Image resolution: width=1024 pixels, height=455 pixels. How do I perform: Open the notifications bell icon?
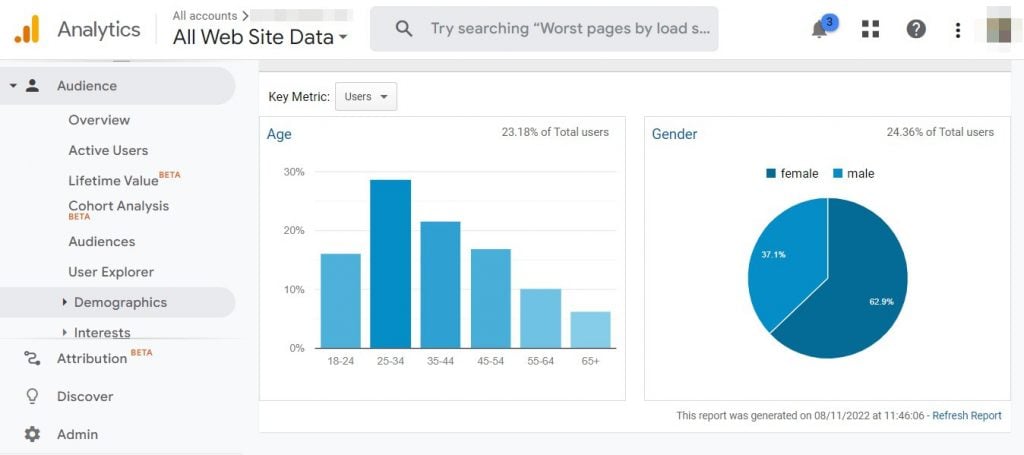(x=820, y=29)
